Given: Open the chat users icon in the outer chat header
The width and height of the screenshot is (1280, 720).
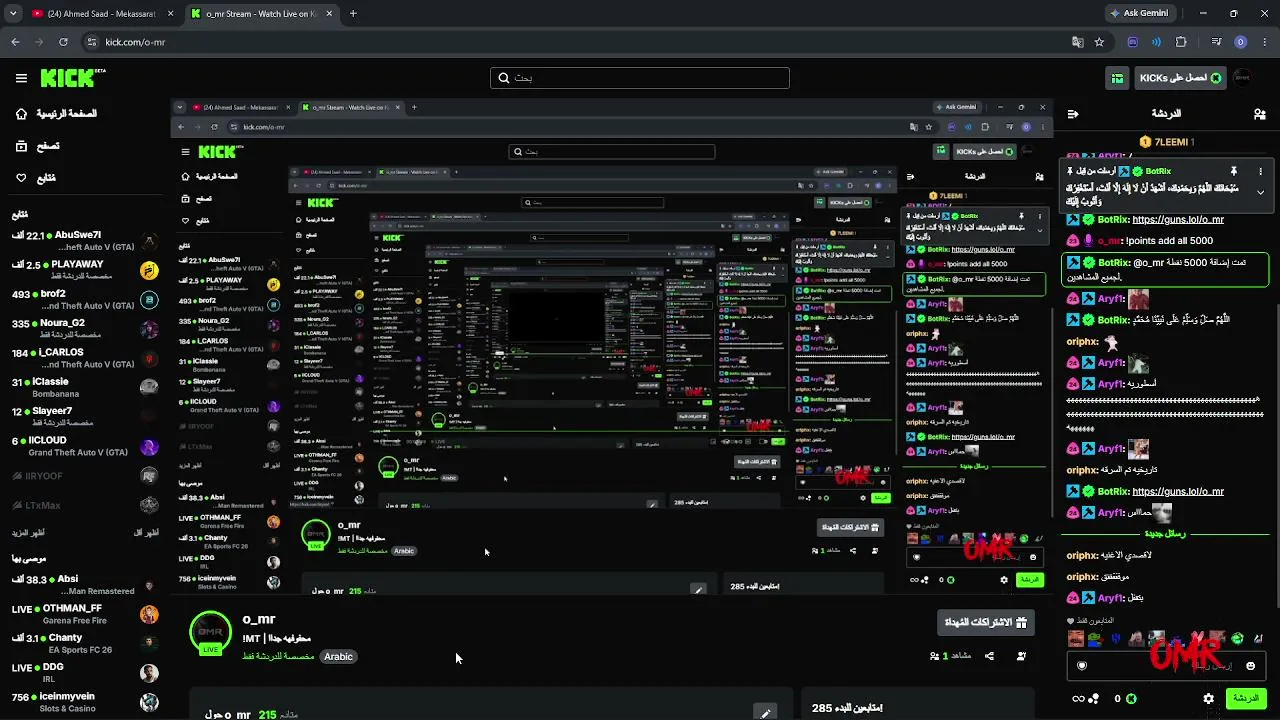Looking at the screenshot, I should point(1259,114).
